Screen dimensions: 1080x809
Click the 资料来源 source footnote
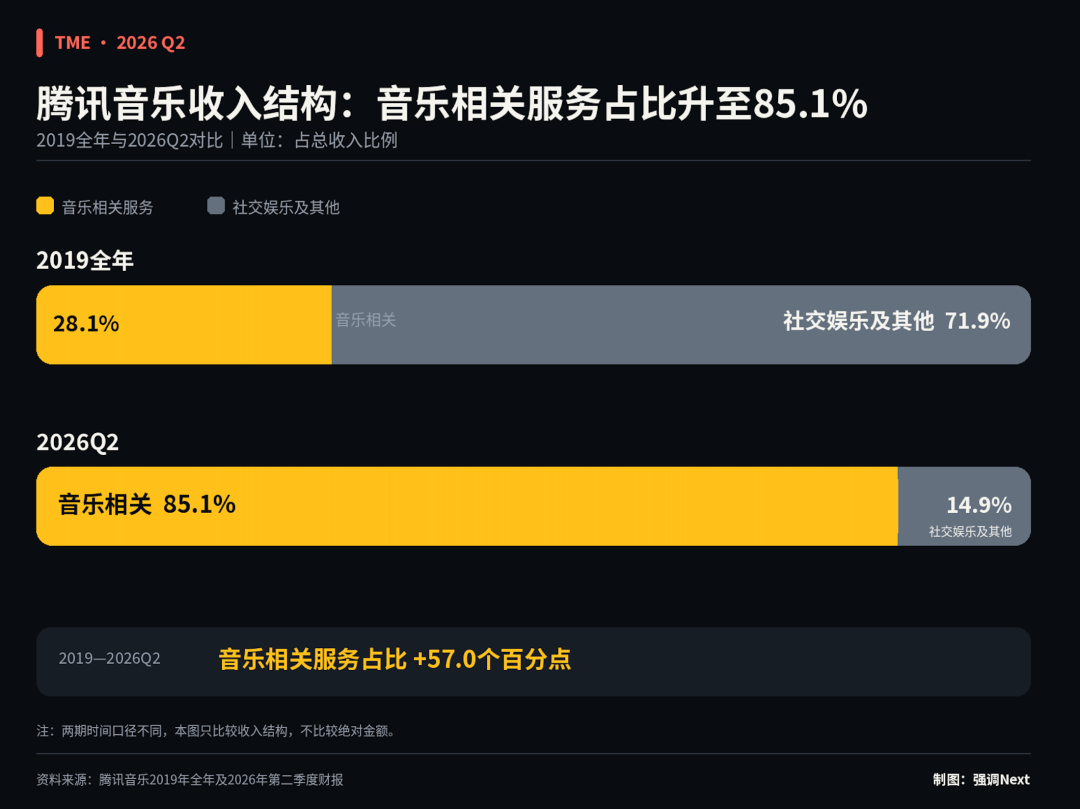click(x=190, y=779)
